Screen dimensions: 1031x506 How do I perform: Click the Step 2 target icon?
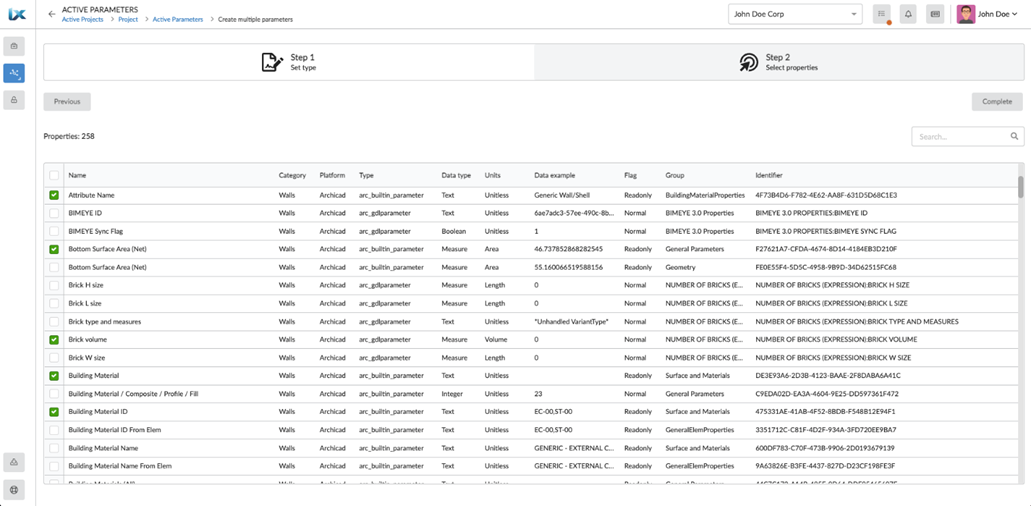click(x=748, y=62)
